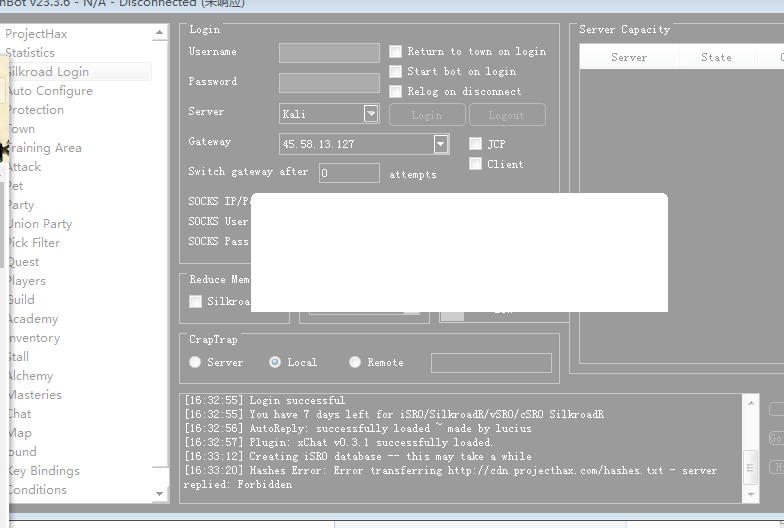Open the Statistics section in sidebar
The height and width of the screenshot is (528, 784).
(x=30, y=53)
